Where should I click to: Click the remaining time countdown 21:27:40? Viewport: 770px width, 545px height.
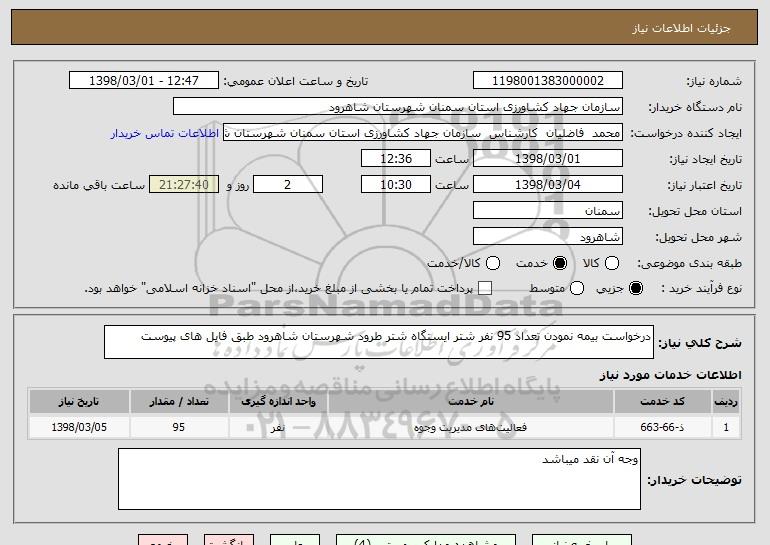click(184, 185)
